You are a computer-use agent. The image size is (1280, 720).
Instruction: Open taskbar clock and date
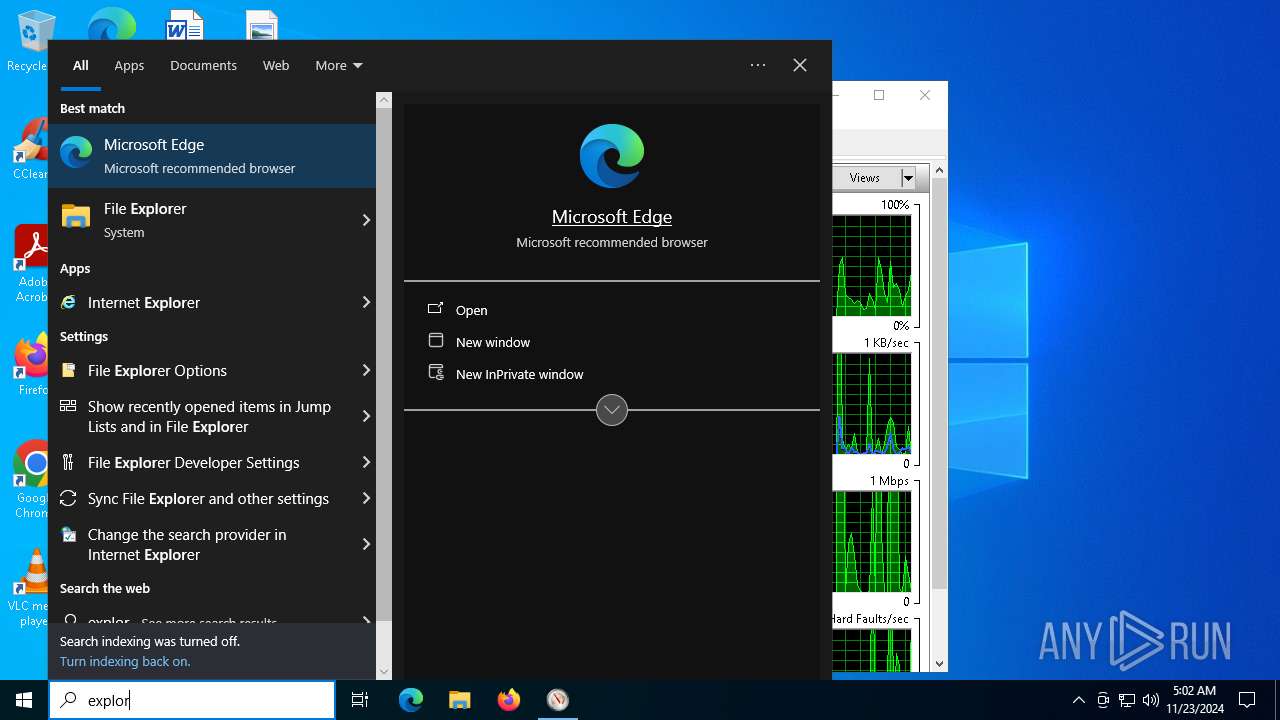click(x=1194, y=700)
